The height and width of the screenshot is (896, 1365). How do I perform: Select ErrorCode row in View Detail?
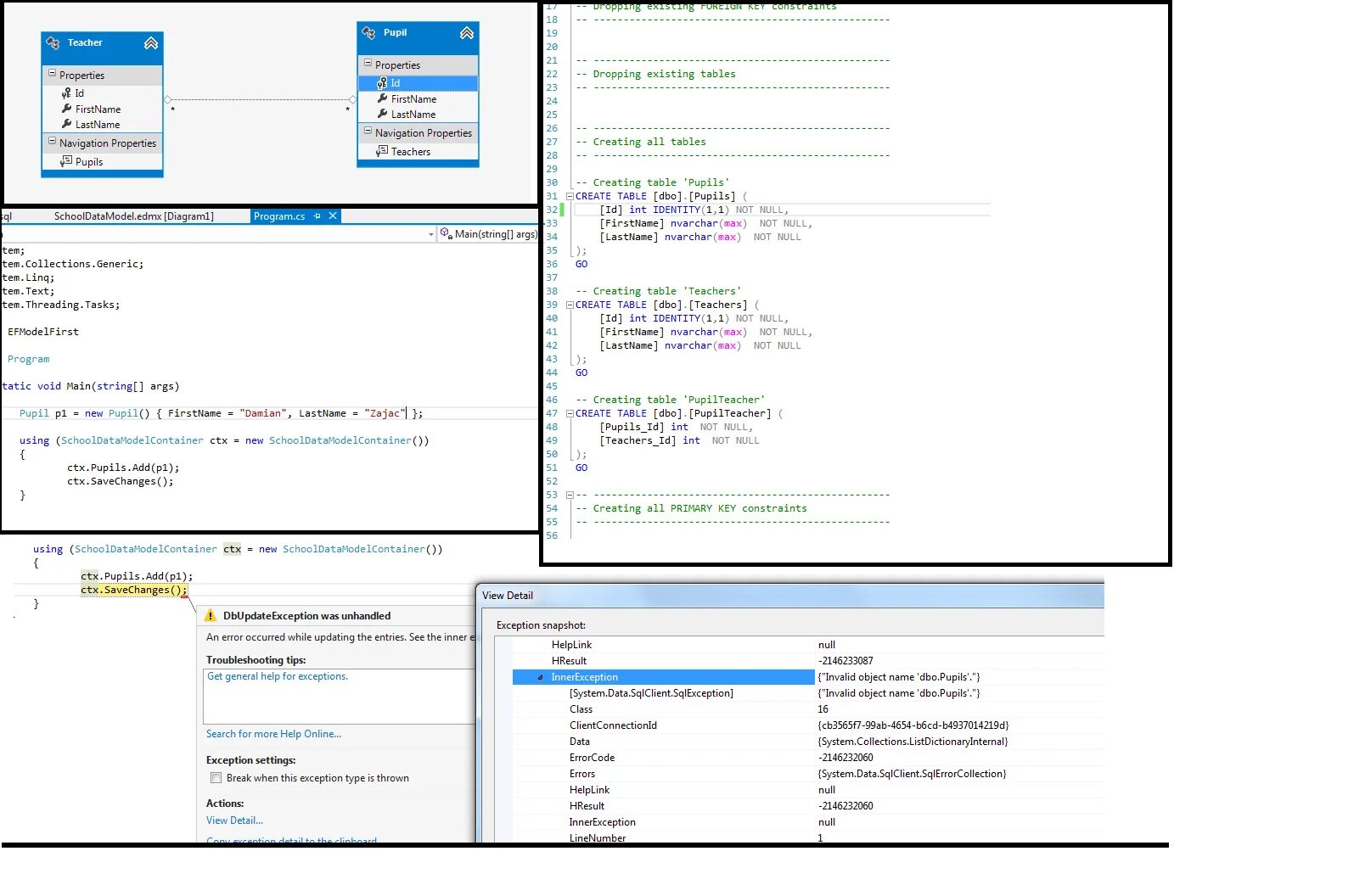(806, 758)
